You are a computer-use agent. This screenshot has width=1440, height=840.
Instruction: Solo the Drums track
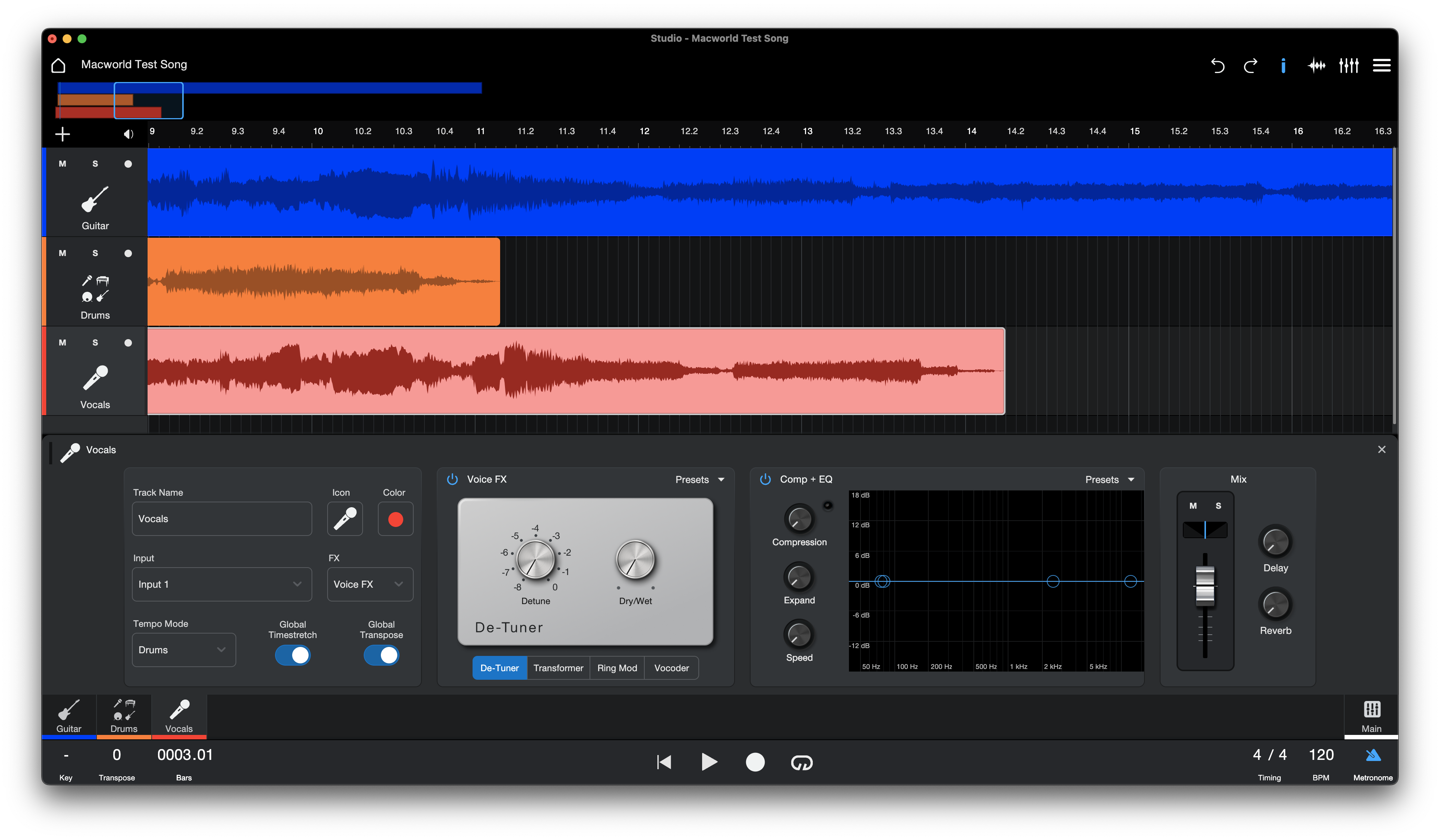(x=95, y=253)
